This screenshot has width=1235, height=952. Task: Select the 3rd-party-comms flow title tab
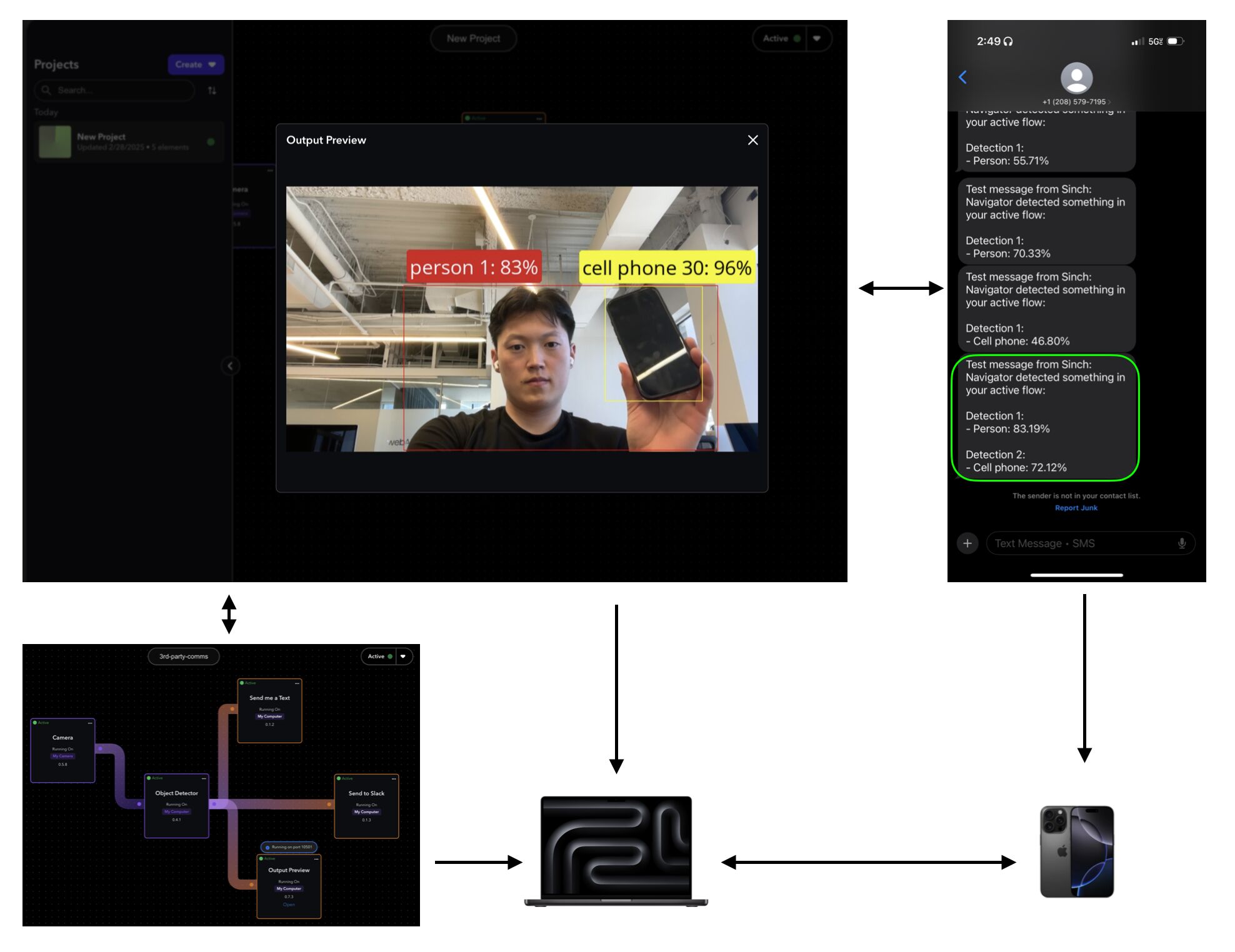click(x=184, y=657)
